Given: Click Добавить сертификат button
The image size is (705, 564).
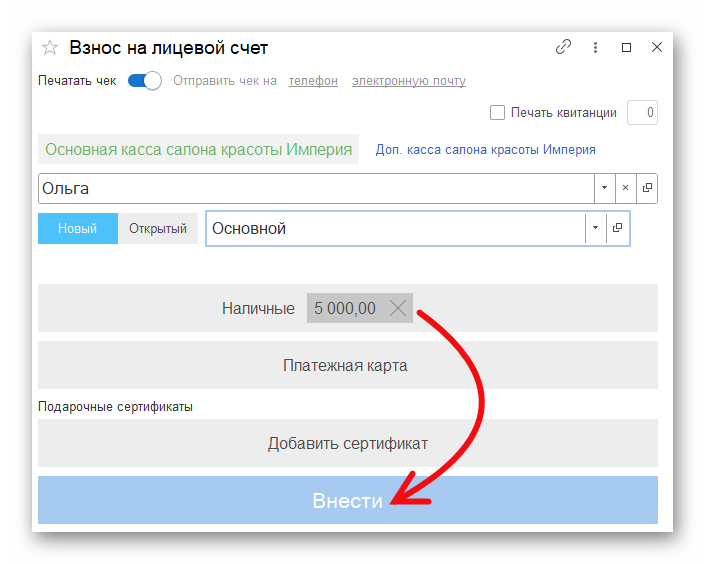Looking at the screenshot, I should click(348, 443).
